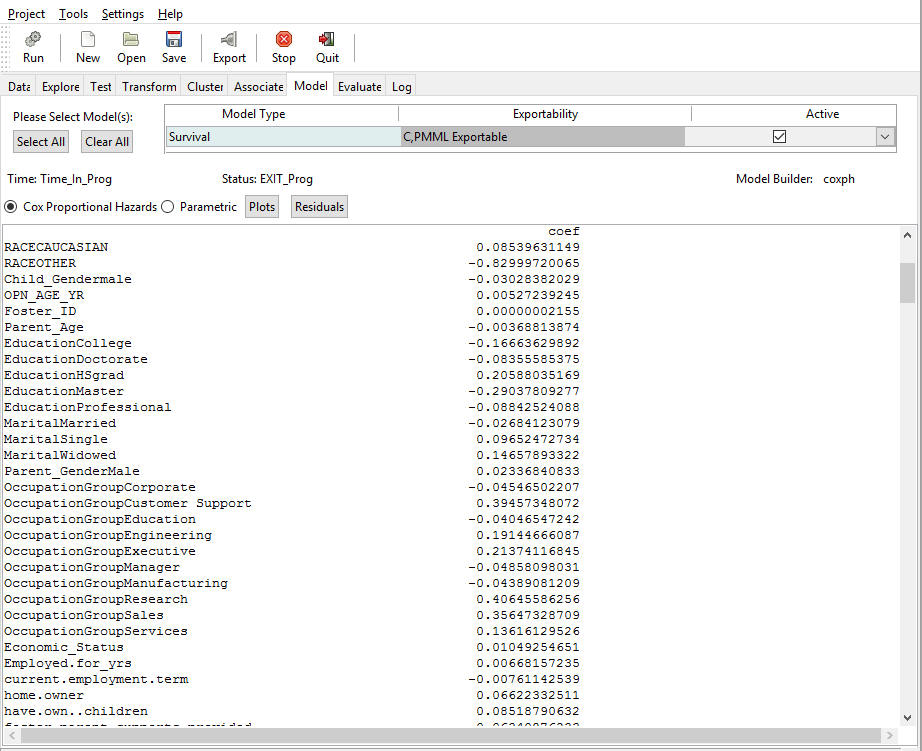Click the EducationHSgrad row label

click(64, 375)
